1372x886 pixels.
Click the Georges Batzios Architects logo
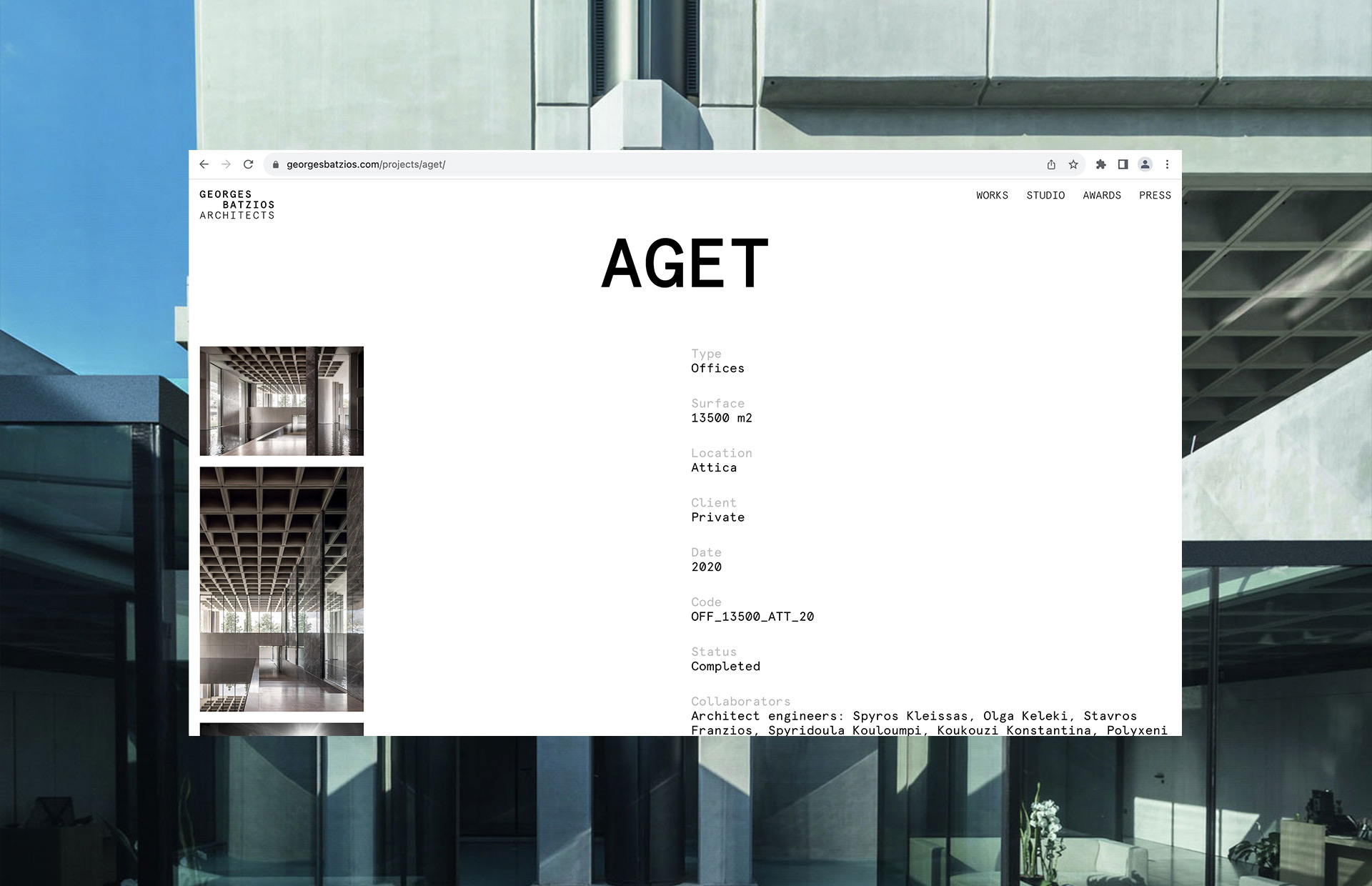pyautogui.click(x=237, y=204)
